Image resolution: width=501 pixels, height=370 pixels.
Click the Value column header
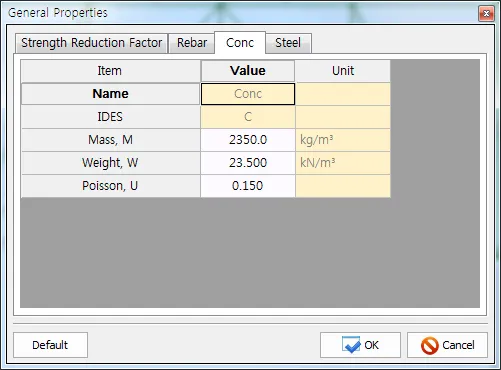coord(248,71)
